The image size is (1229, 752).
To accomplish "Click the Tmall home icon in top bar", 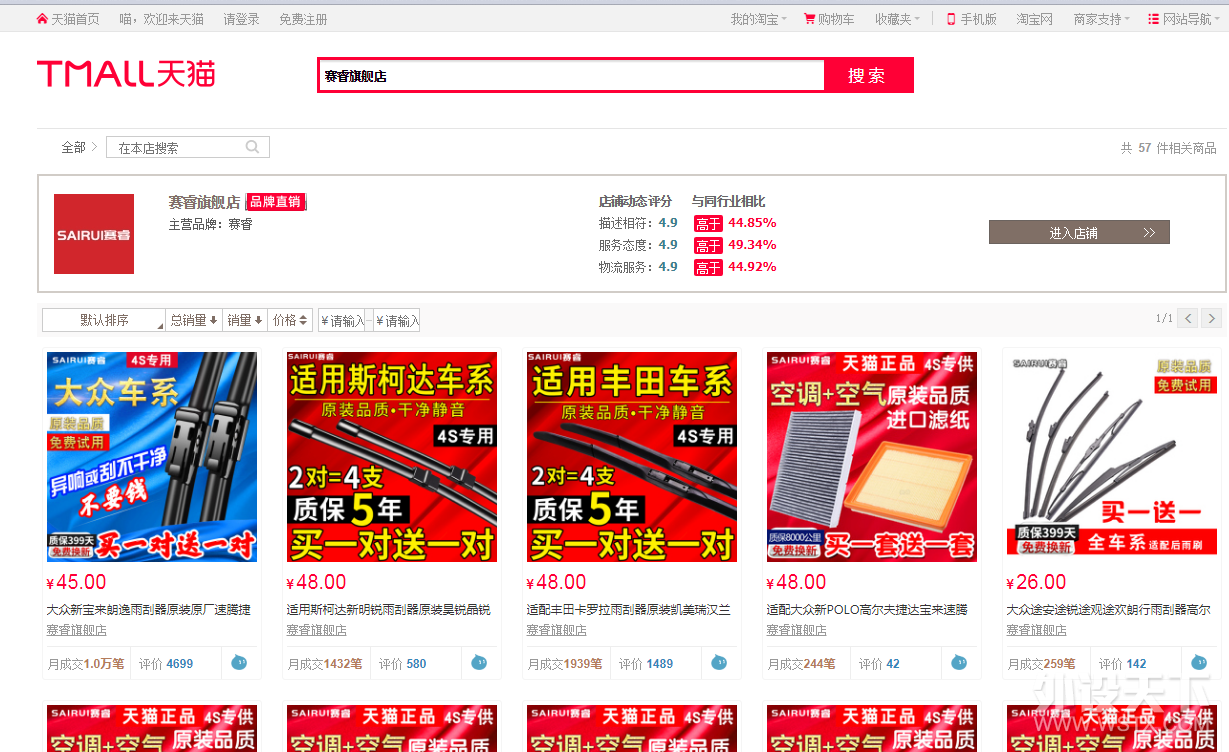I will tap(42, 19).
